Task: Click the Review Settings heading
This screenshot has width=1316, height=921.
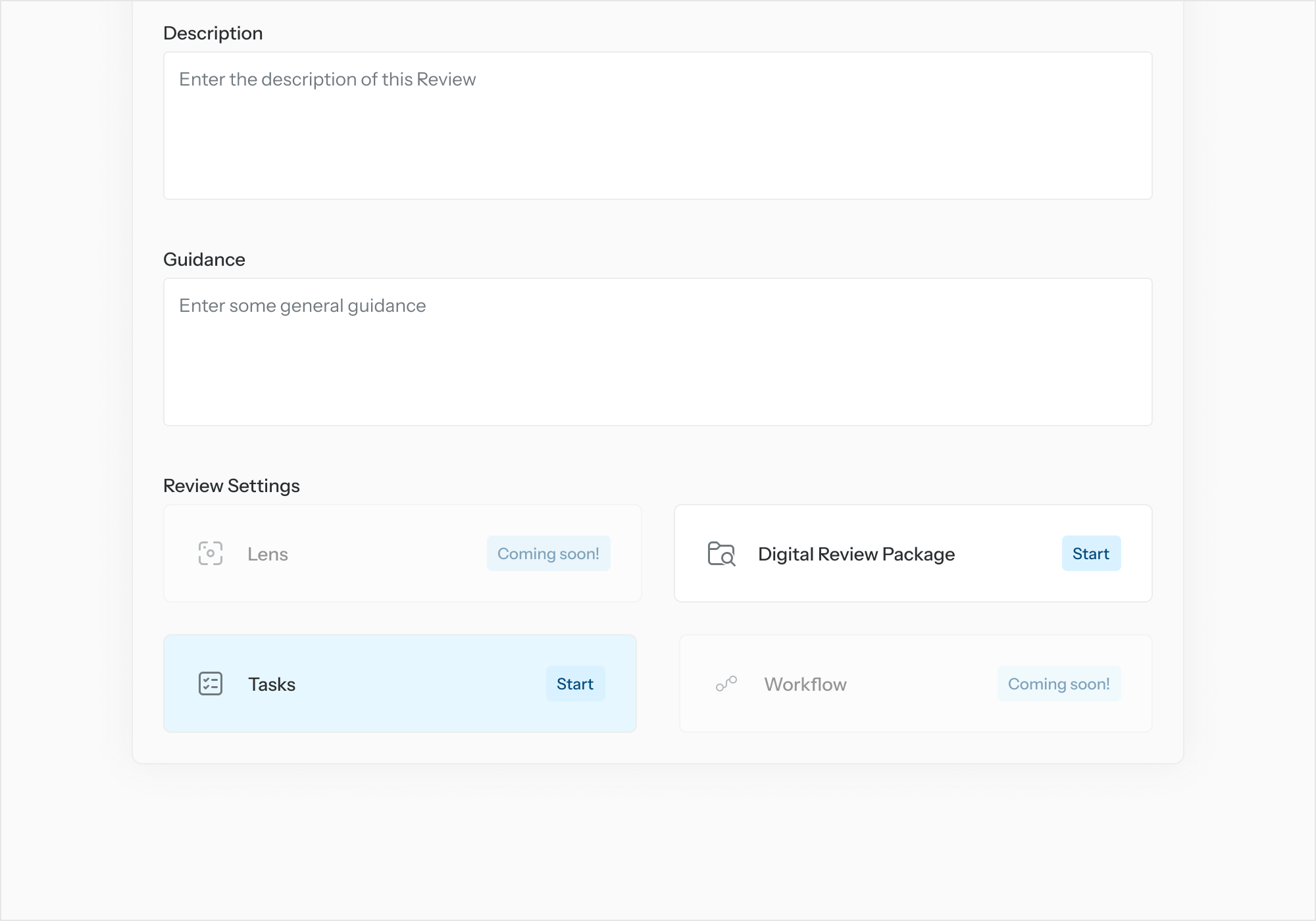Action: click(231, 485)
